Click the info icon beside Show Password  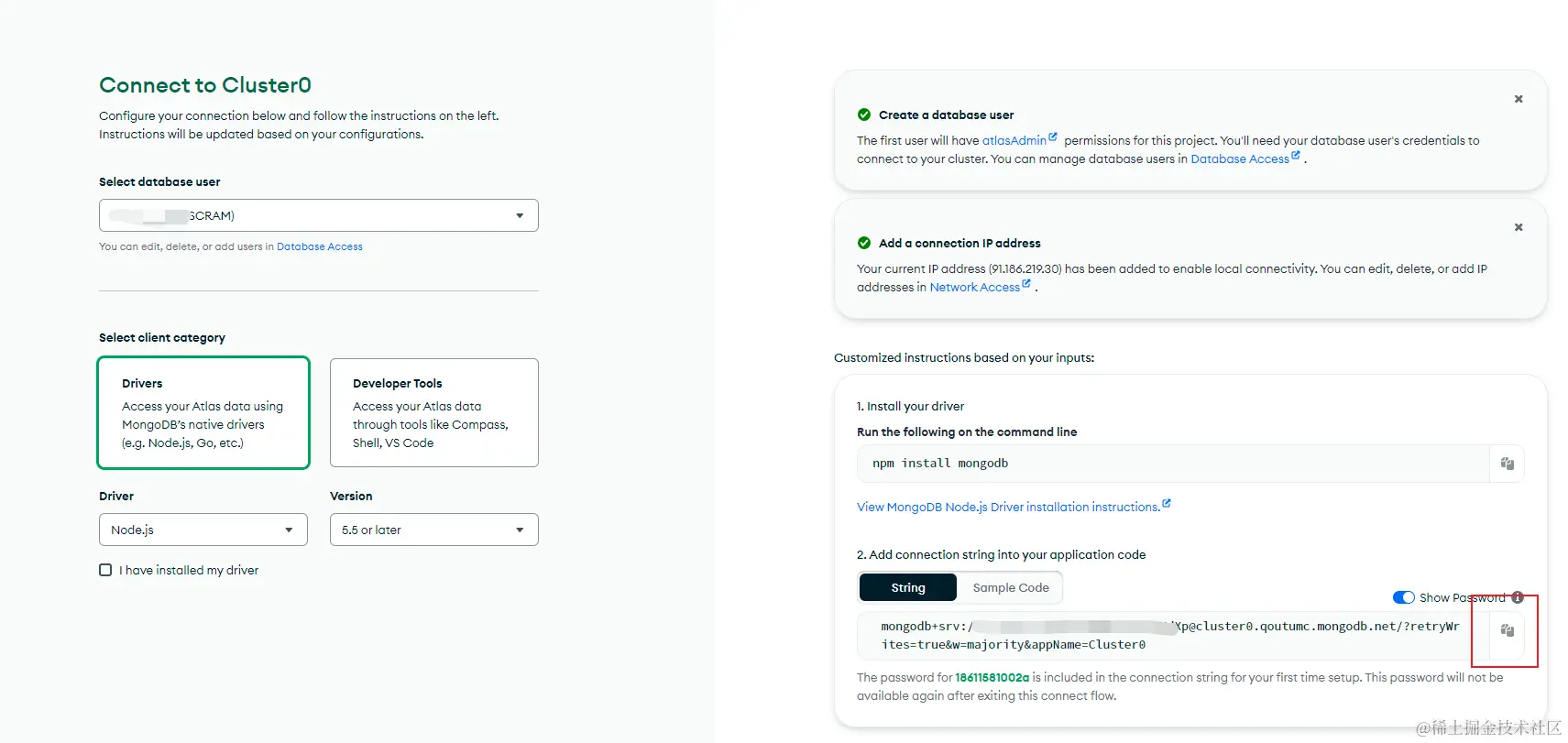pos(1518,597)
